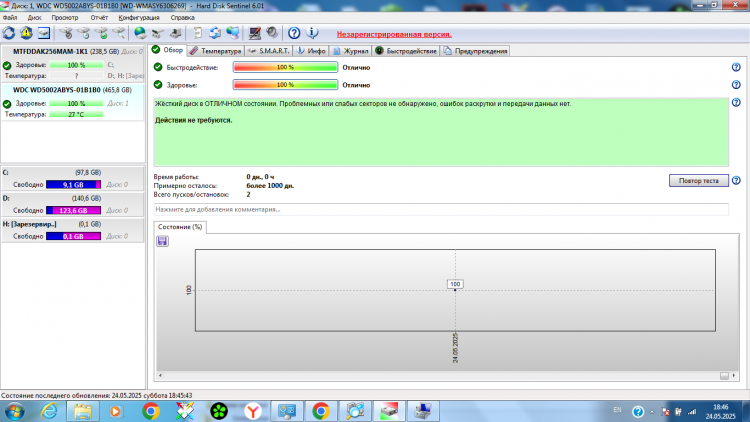
Task: Click the Здоровье 100 % gradient bar in overview
Action: pyautogui.click(x=286, y=85)
